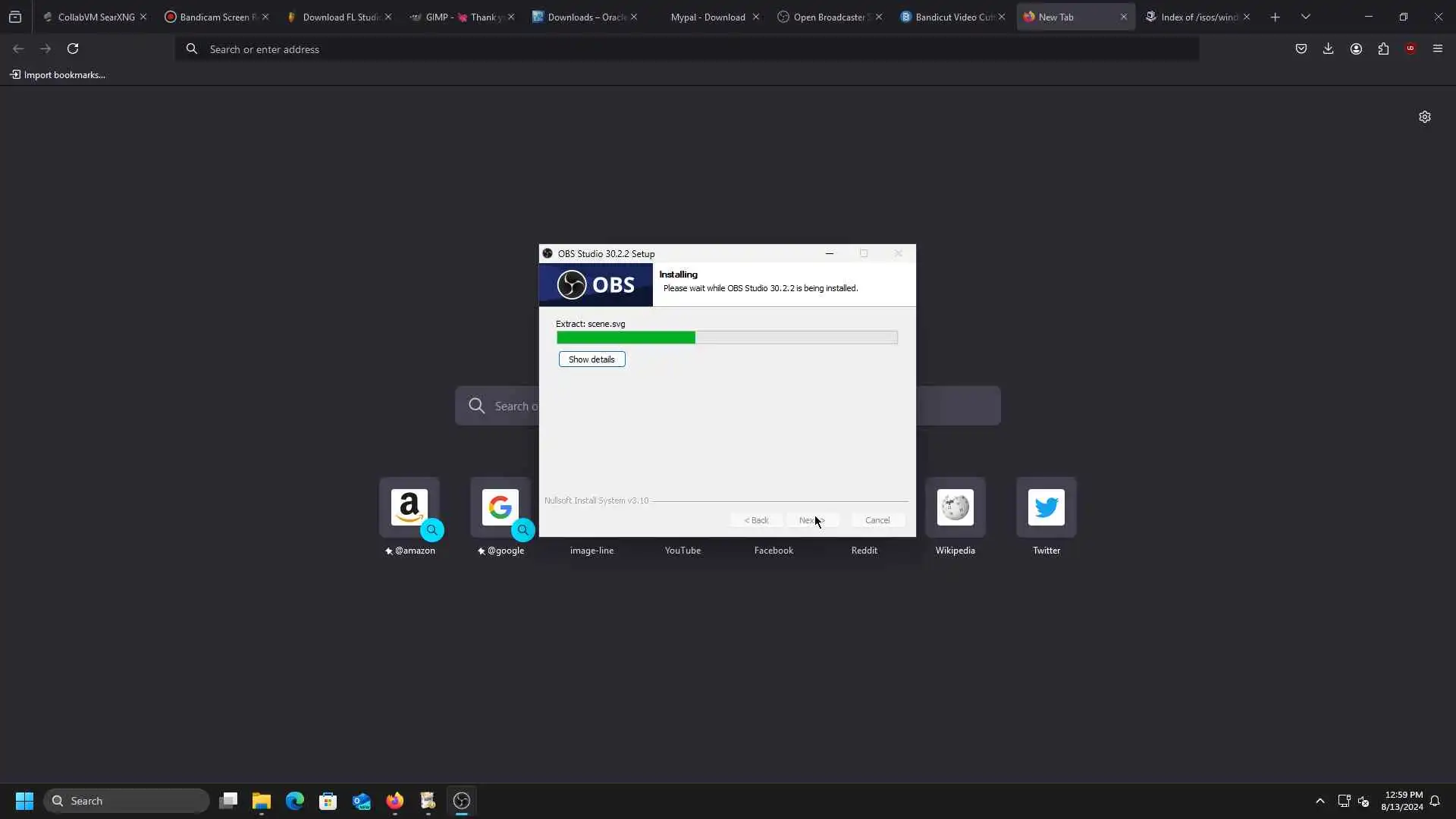Open the Wikipedia shortcut tile
Image resolution: width=1456 pixels, height=819 pixels.
tap(955, 508)
